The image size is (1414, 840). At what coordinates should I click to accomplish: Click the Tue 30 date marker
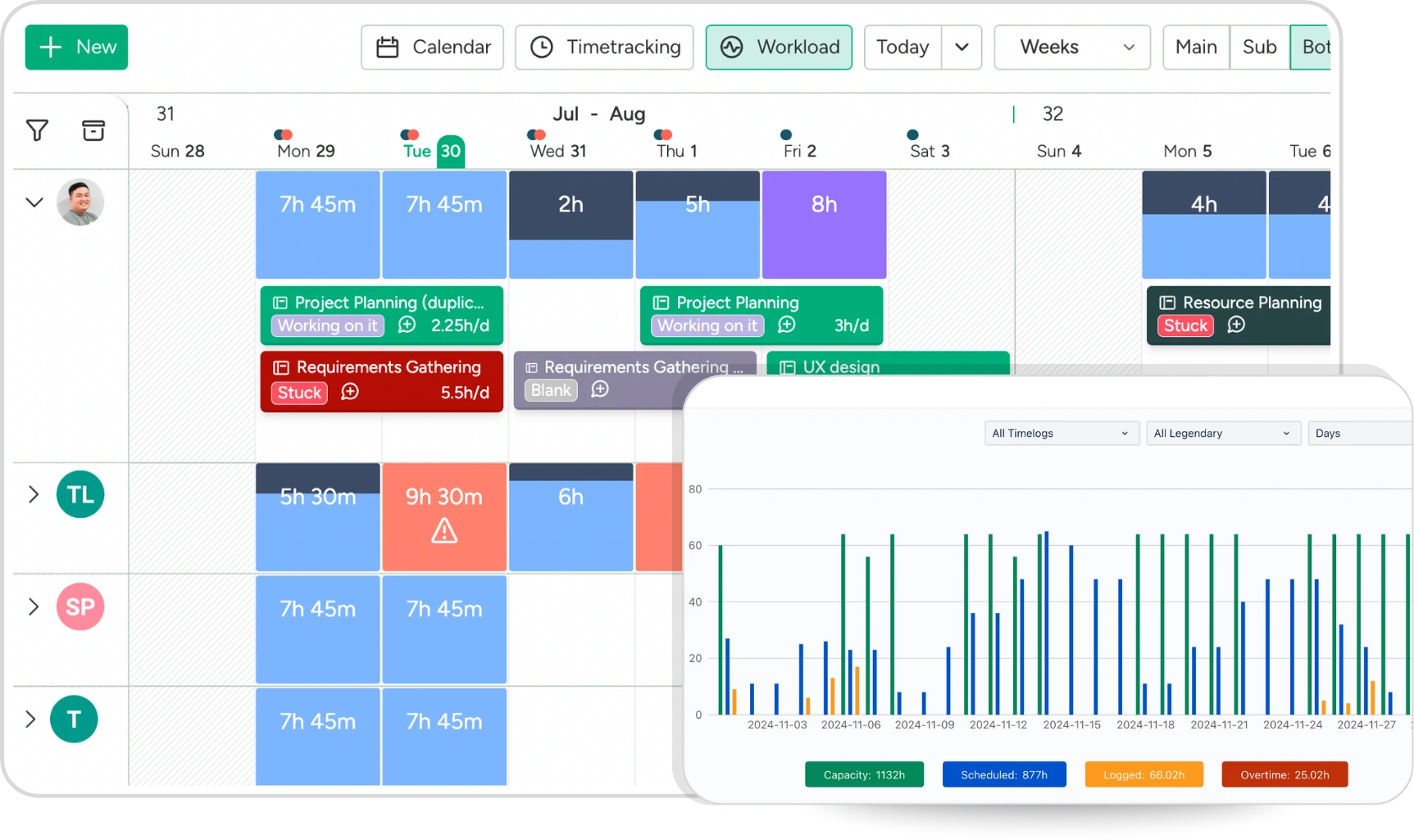pos(450,151)
